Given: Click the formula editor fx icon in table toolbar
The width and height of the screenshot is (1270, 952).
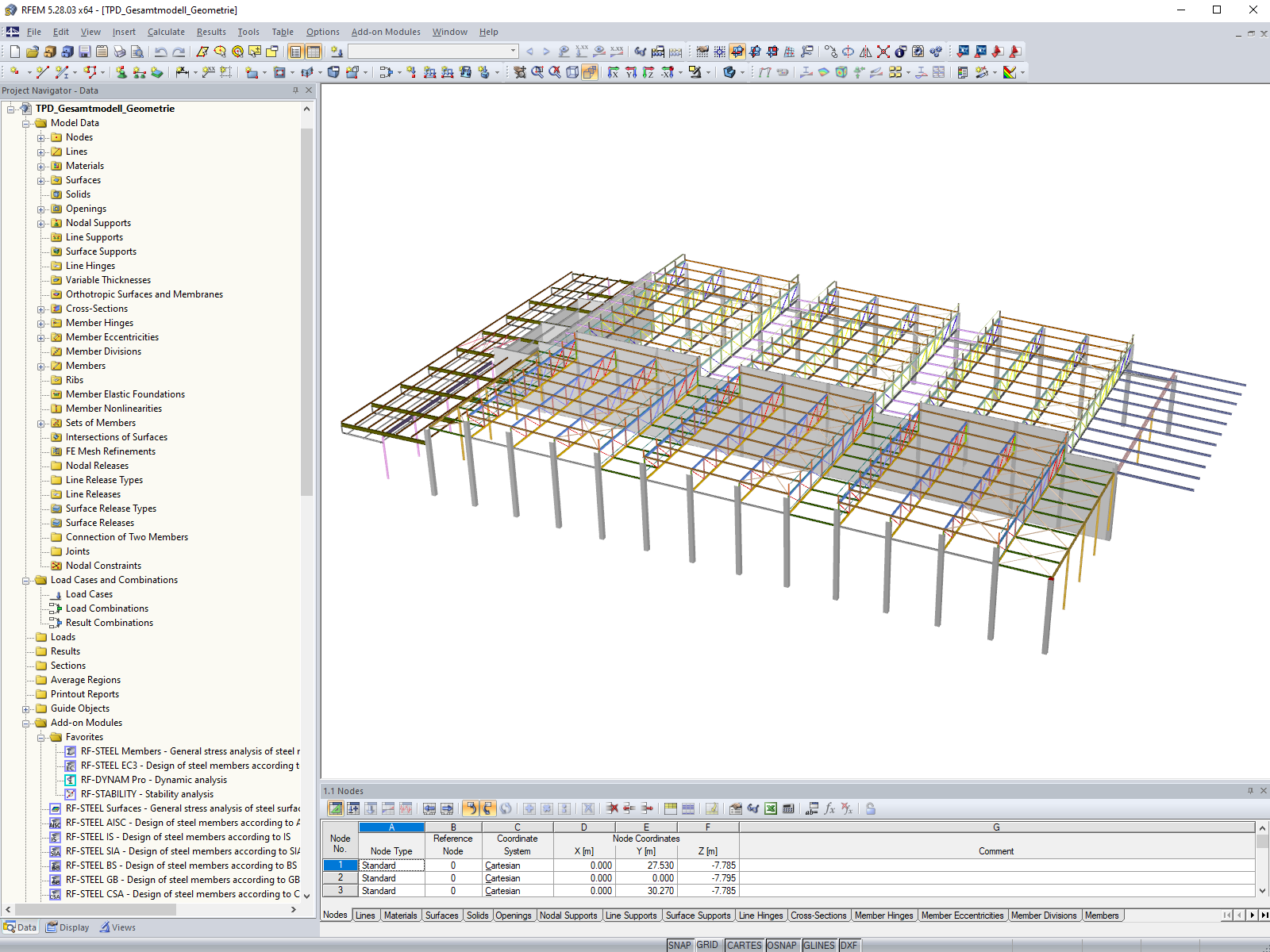Looking at the screenshot, I should (829, 808).
